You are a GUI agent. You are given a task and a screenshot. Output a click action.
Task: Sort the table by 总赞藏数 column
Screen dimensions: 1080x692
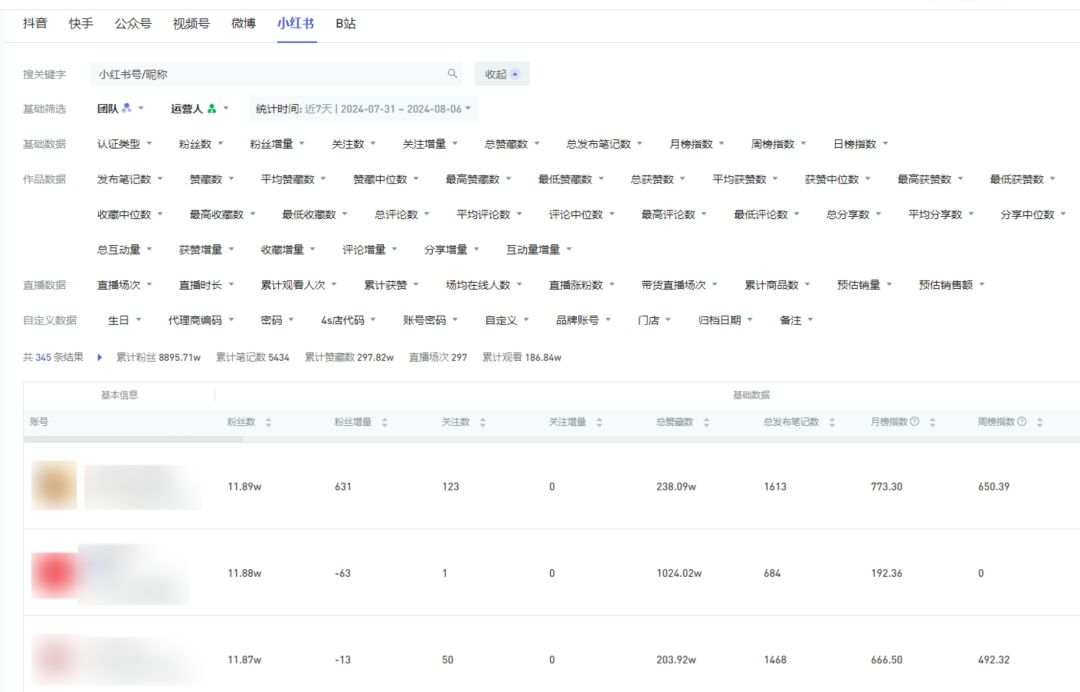(x=707, y=422)
